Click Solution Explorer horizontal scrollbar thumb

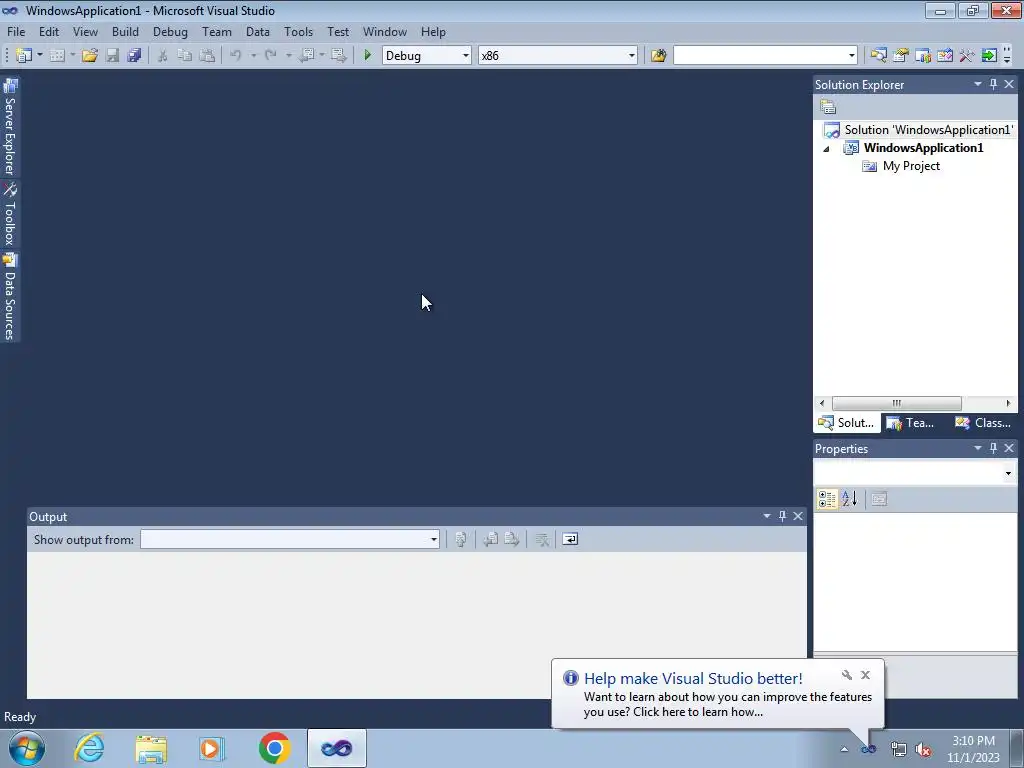(896, 403)
